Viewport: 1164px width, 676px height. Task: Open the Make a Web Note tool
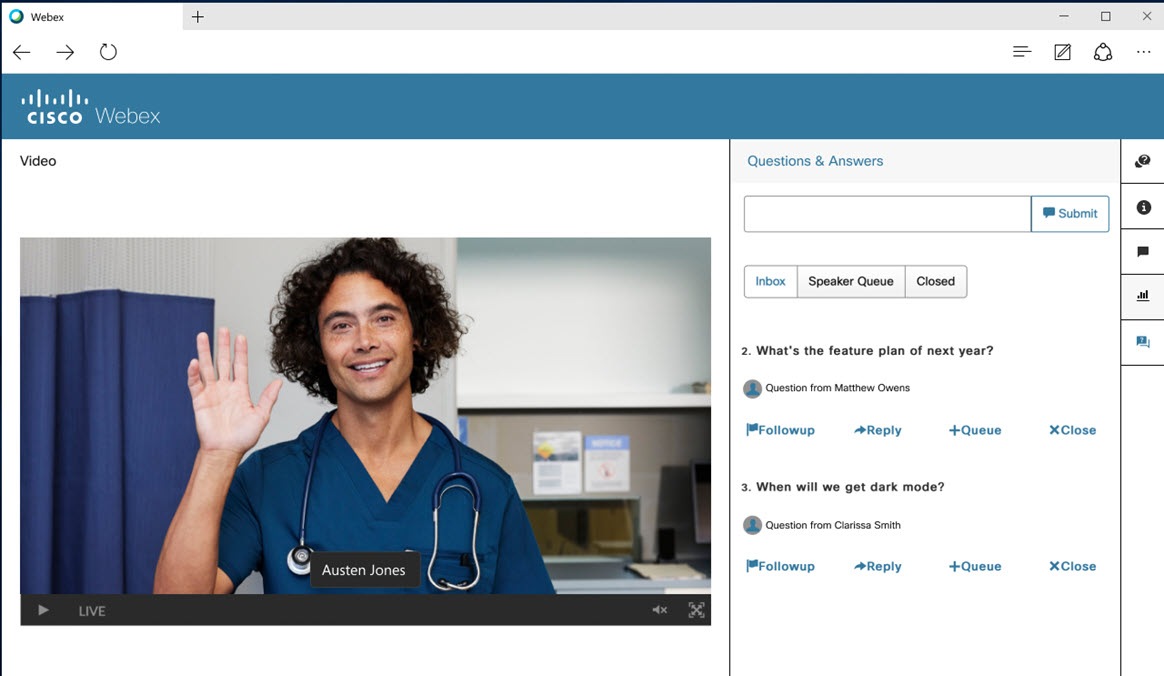coord(1062,51)
